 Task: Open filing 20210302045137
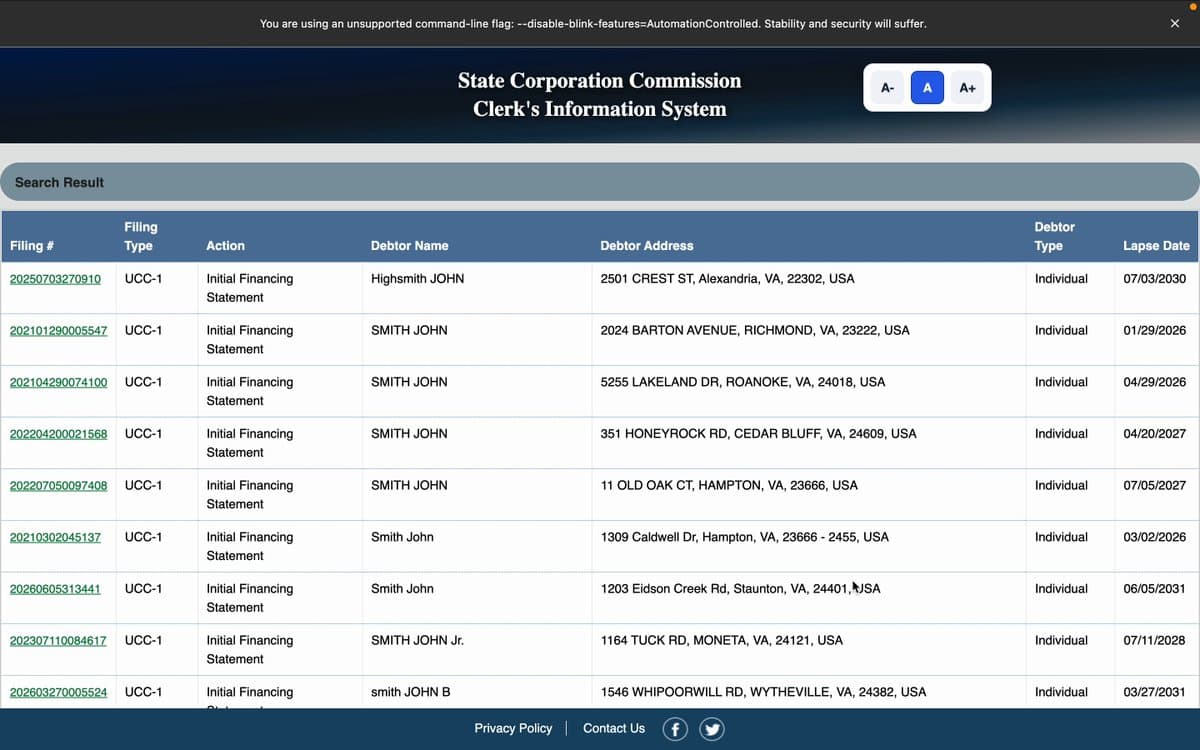point(55,537)
